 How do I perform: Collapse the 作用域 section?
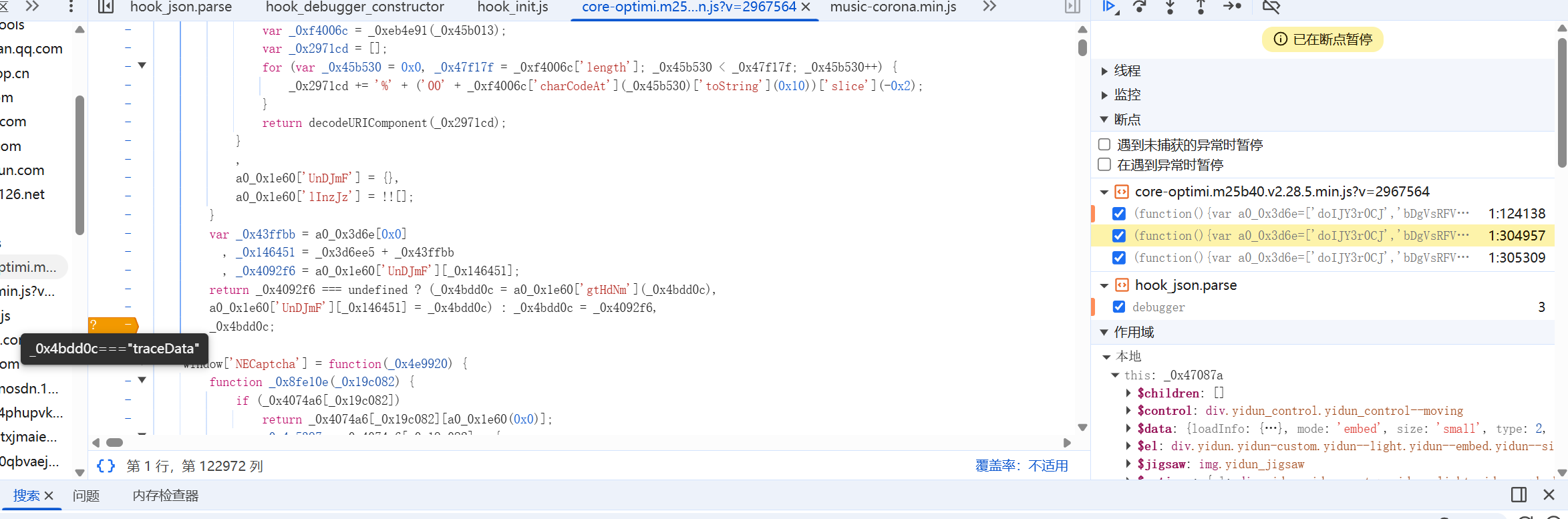1104,332
